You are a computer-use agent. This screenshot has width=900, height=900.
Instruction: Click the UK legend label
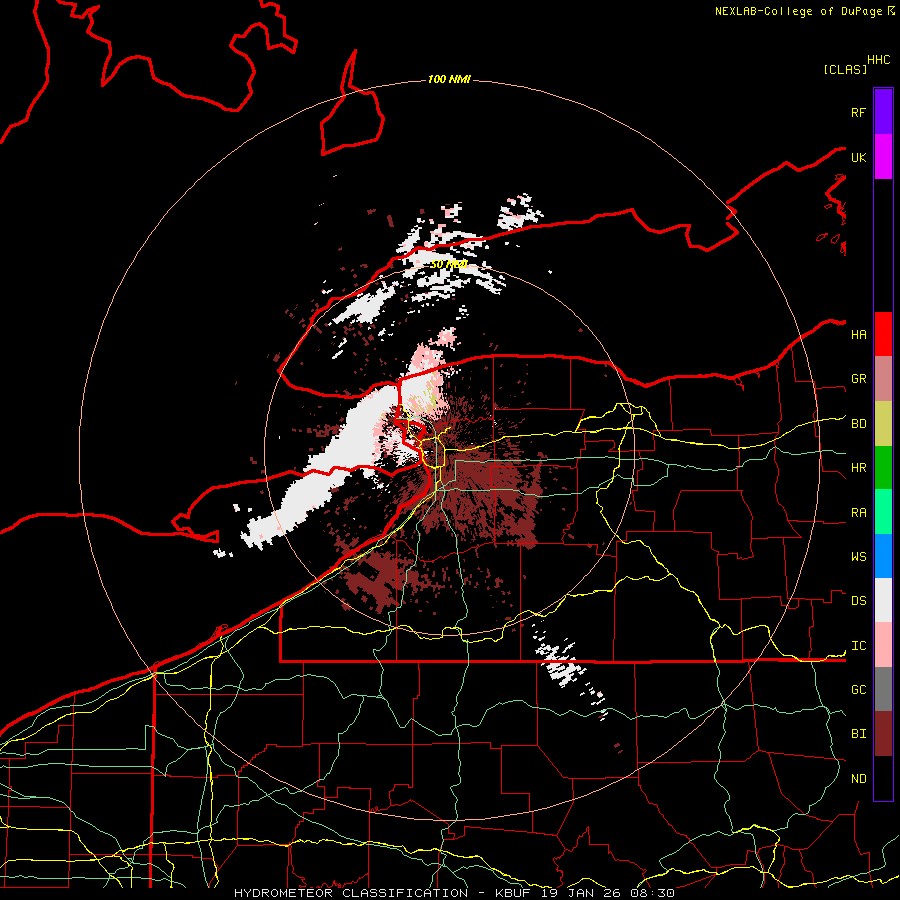coord(858,157)
